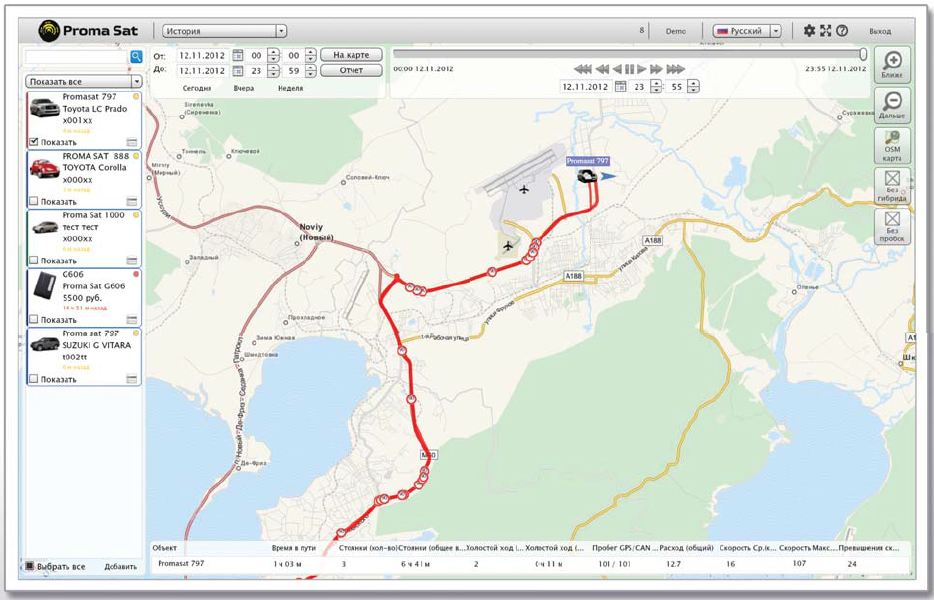Click the Promasat 797 car marker on map
The width and height of the screenshot is (934, 600).
pos(587,176)
